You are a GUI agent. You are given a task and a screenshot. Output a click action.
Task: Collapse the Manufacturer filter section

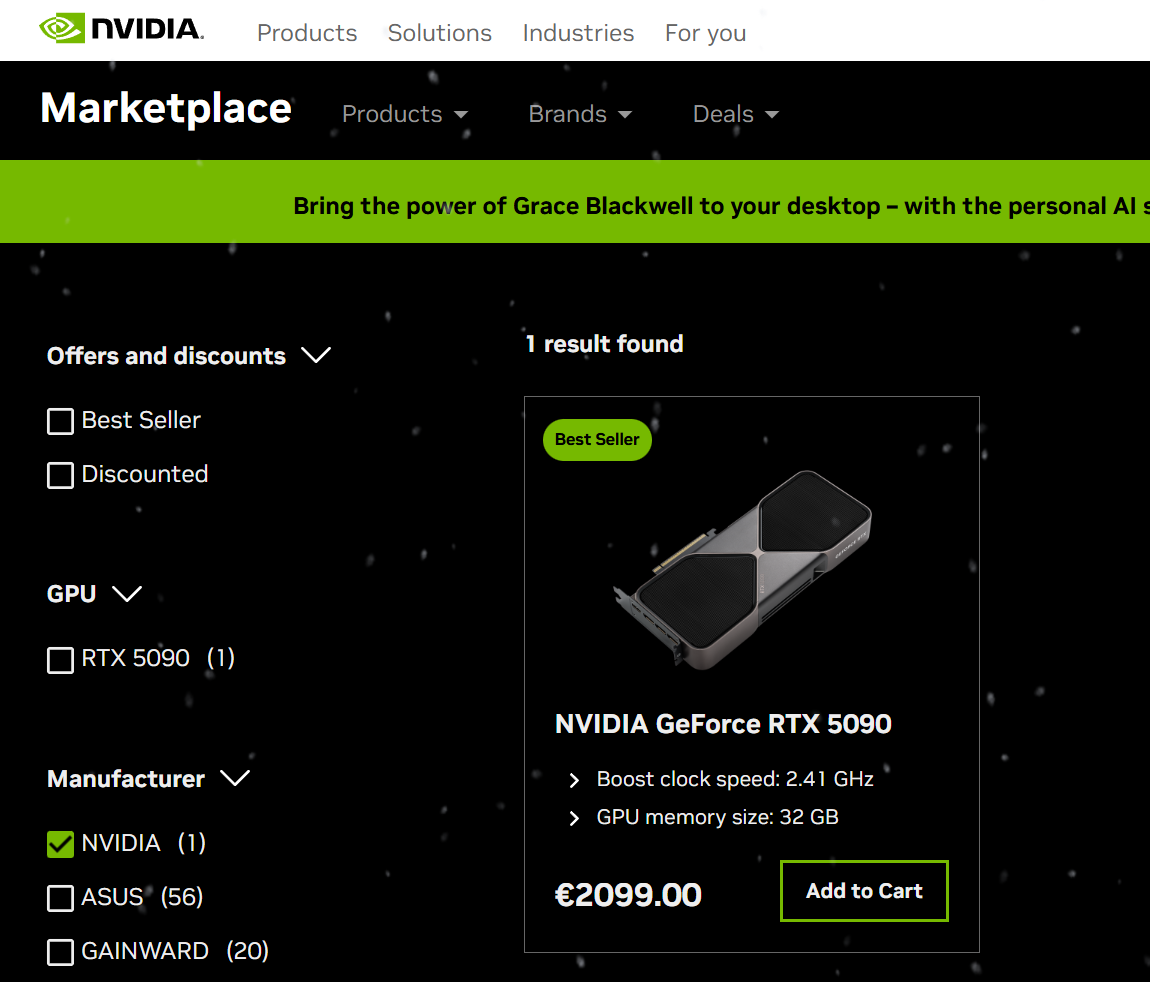point(234,778)
